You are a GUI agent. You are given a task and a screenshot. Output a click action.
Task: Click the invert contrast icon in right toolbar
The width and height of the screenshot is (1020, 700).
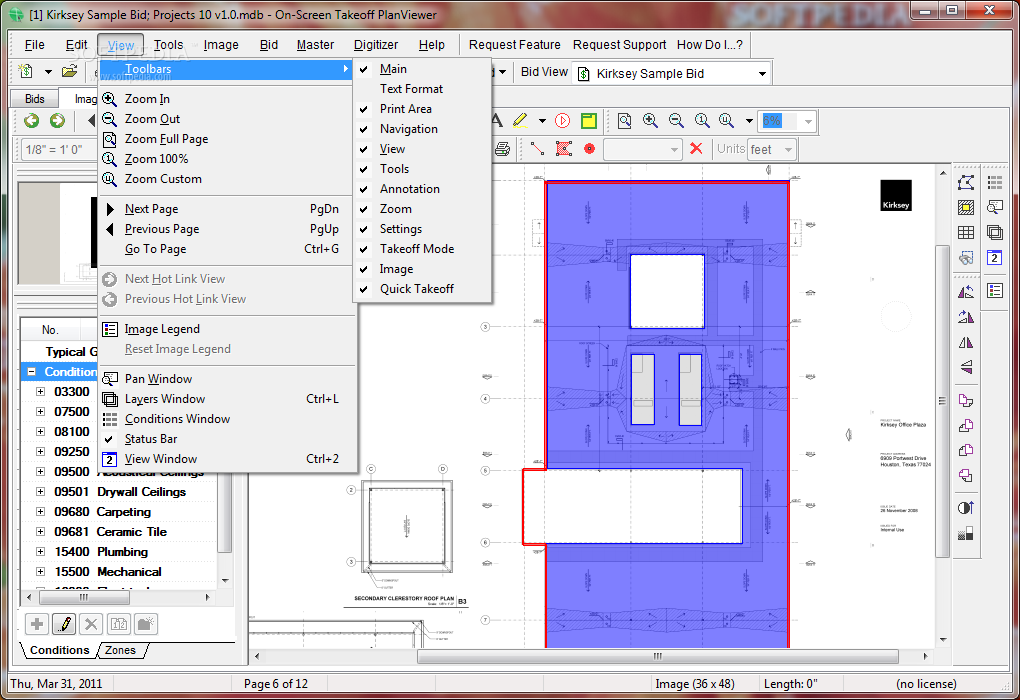coord(966,507)
